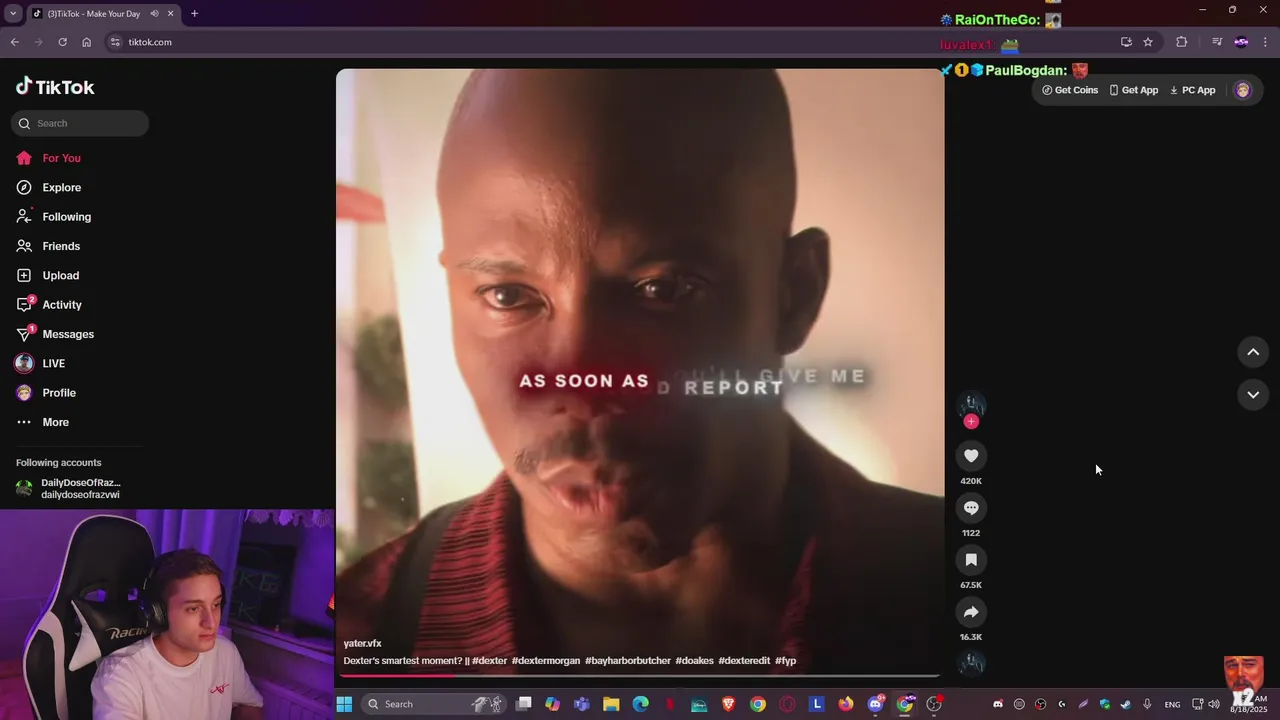Open the #dexteredit hashtag
The width and height of the screenshot is (1280, 720).
[744, 661]
